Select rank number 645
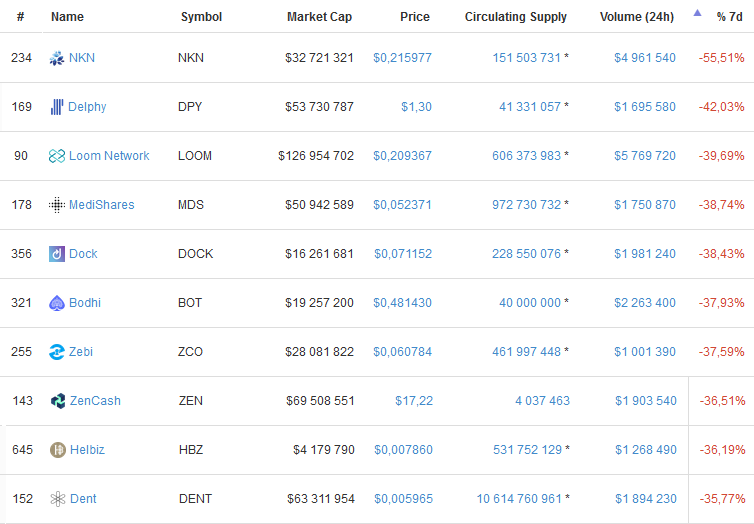 point(23,450)
